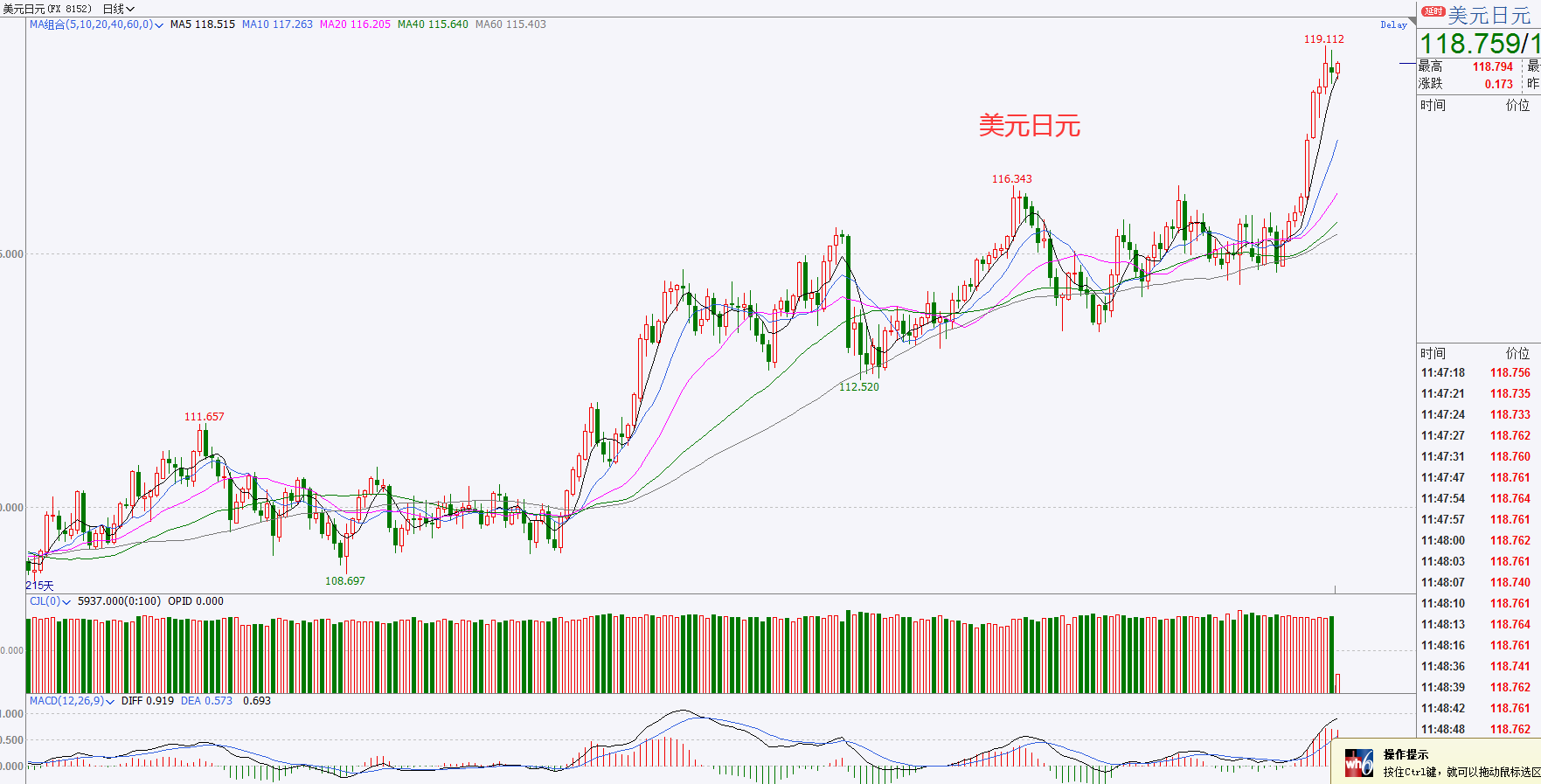This screenshot has height=784, width=1541.
Task: Click the 操作提示 tip title
Action: (x=1406, y=754)
